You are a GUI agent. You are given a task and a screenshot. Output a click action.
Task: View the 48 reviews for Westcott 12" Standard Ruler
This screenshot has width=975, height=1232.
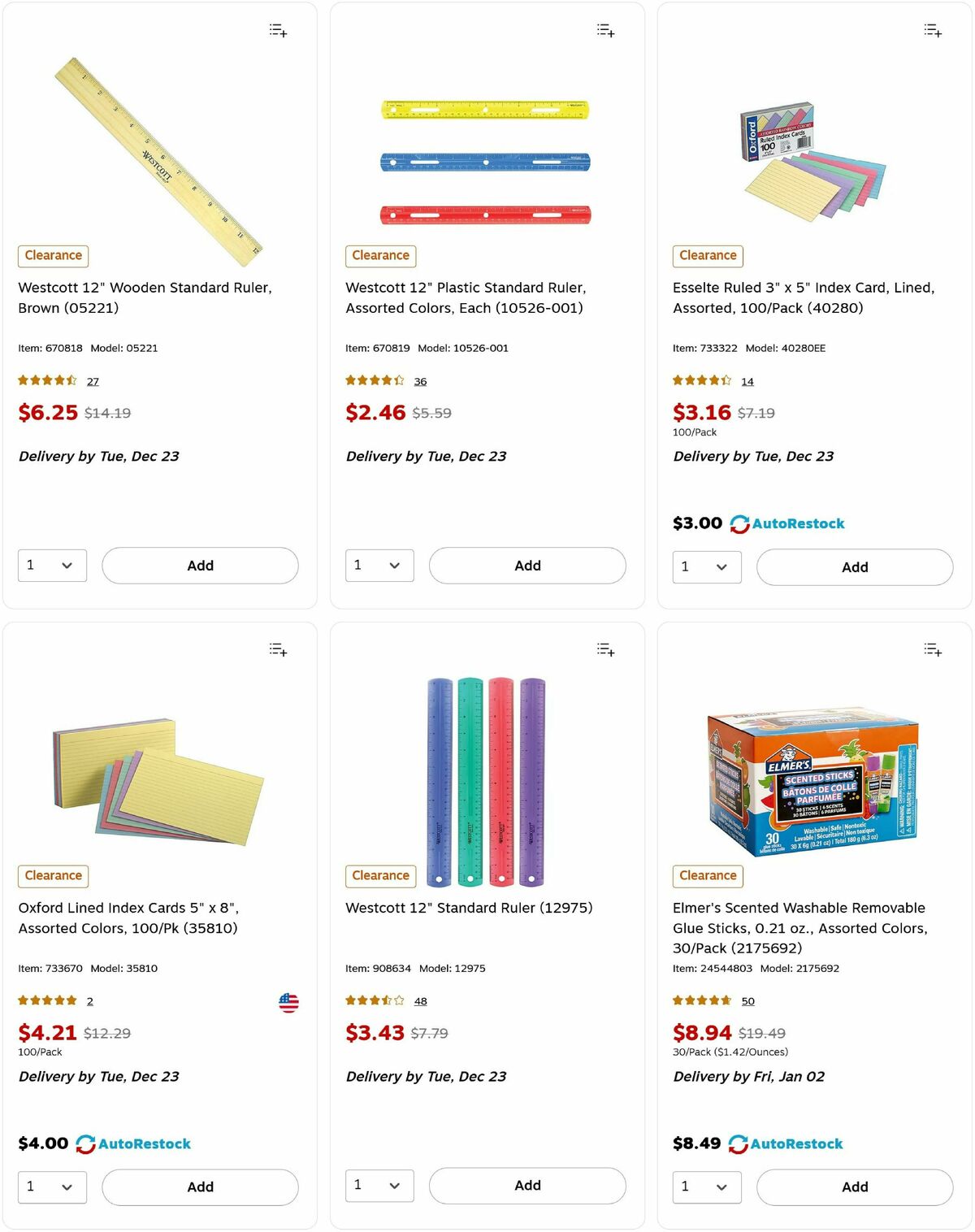click(420, 1000)
